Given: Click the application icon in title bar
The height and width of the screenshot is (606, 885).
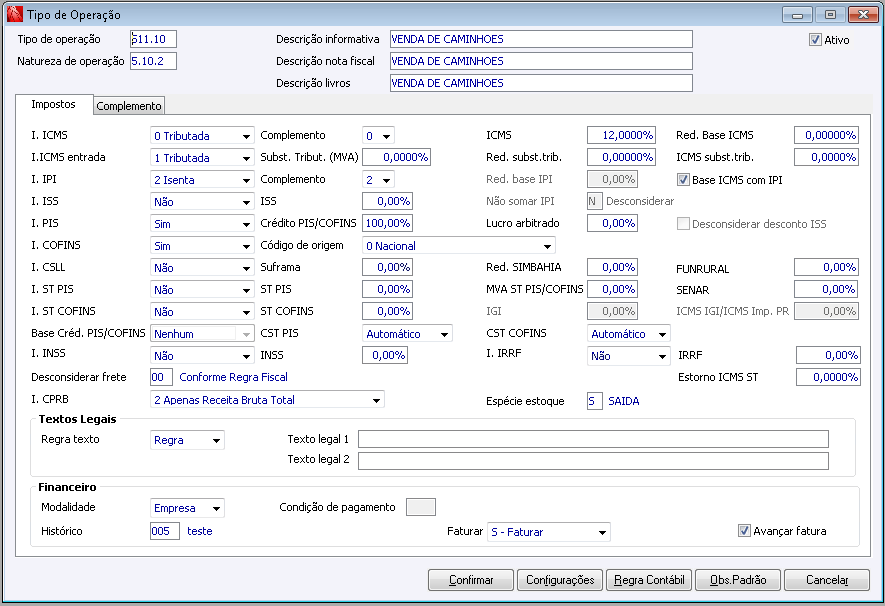Looking at the screenshot, I should pos(14,15).
